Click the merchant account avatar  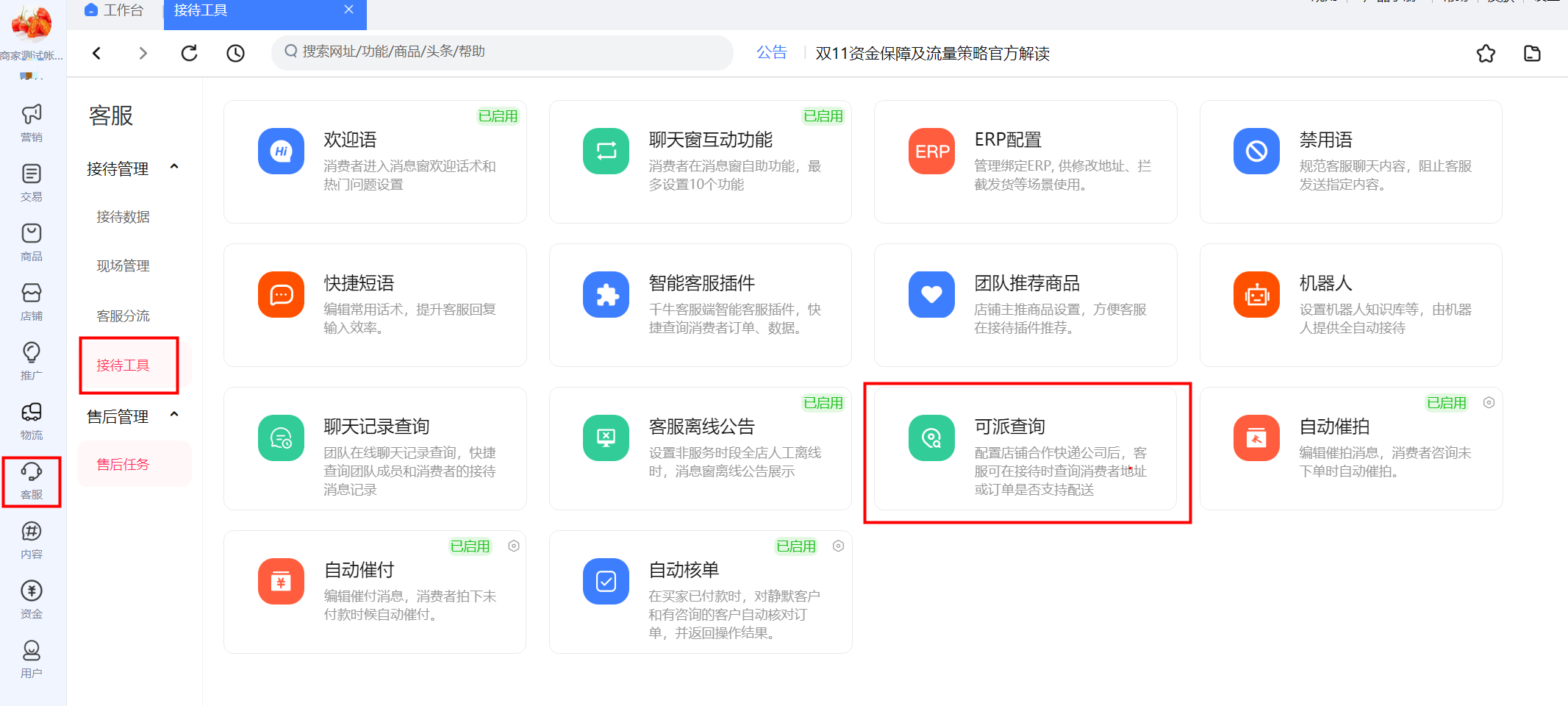click(32, 24)
